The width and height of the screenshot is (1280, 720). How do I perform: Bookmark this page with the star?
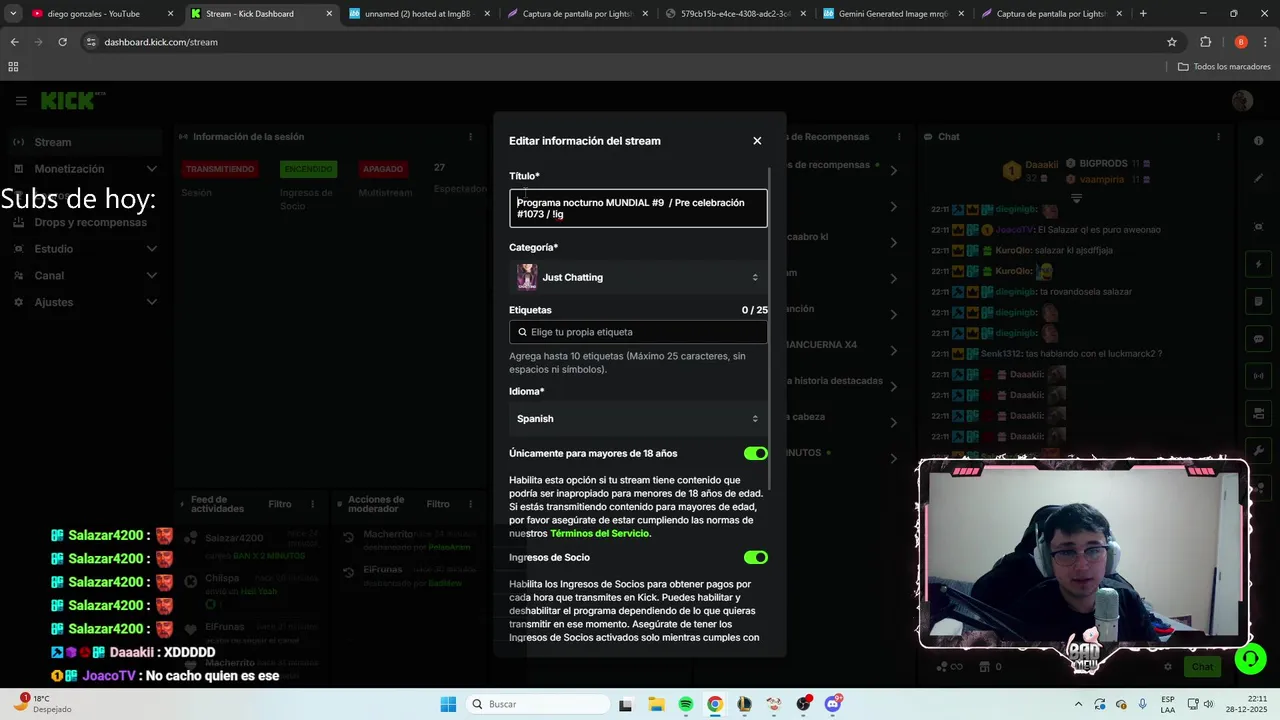[x=1172, y=42]
